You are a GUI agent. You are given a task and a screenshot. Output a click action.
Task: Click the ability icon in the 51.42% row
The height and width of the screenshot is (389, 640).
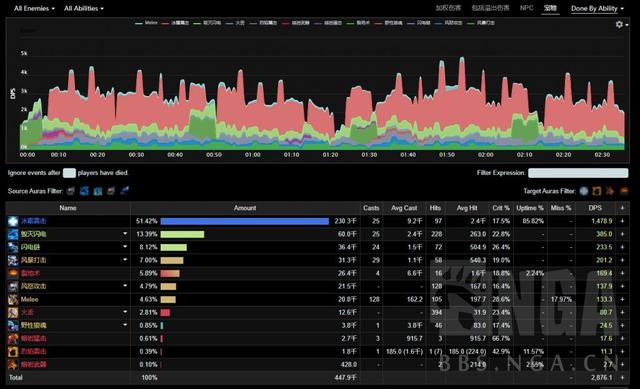click(x=13, y=221)
